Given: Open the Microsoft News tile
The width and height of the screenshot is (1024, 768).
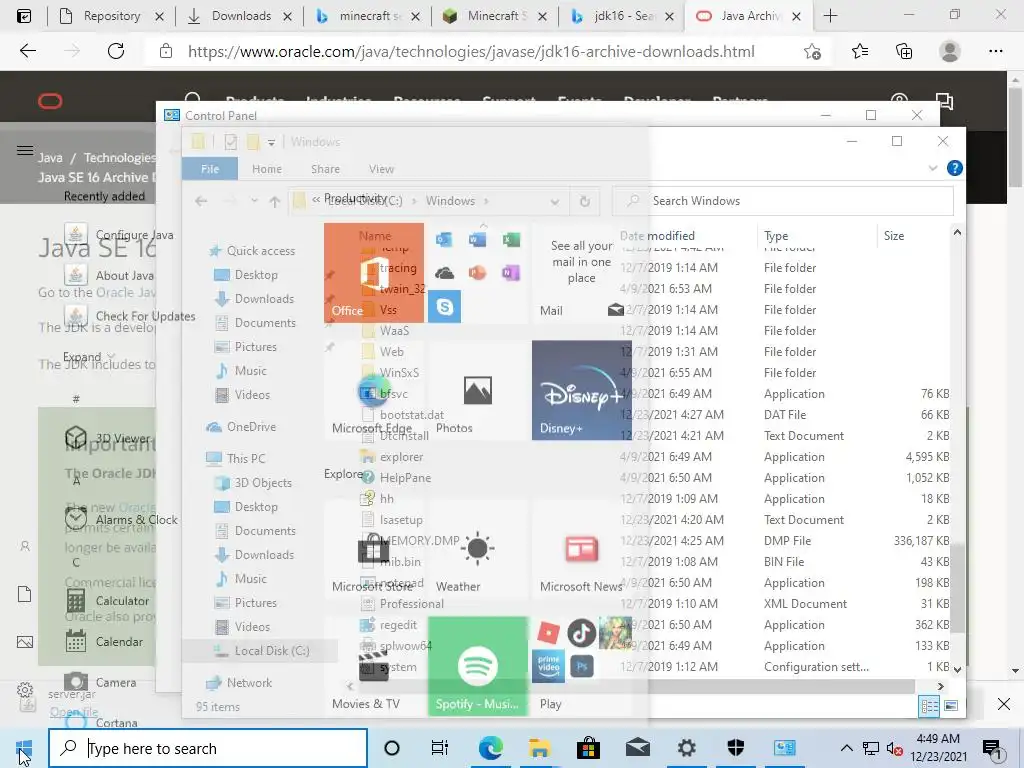Looking at the screenshot, I should pos(581,549).
